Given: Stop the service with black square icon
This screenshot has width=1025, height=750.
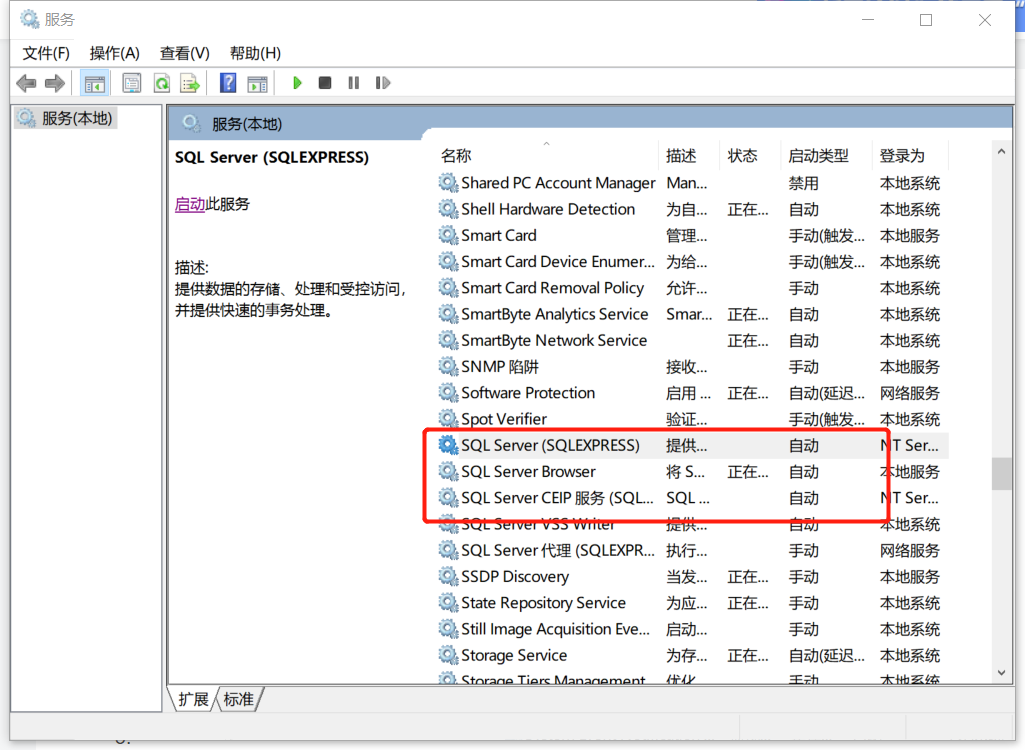Looking at the screenshot, I should tap(324, 83).
